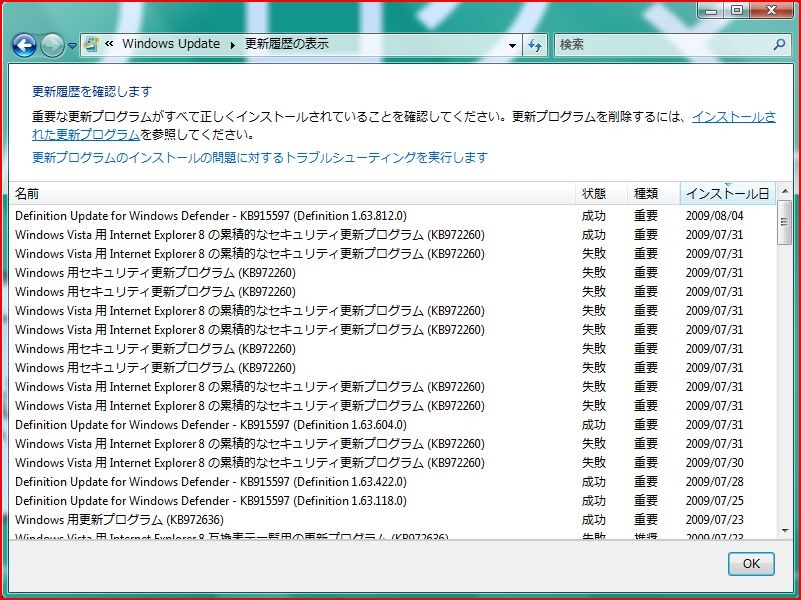Select Definition 1.63.422.0 Defender update row
The height and width of the screenshot is (600, 801).
[392, 482]
